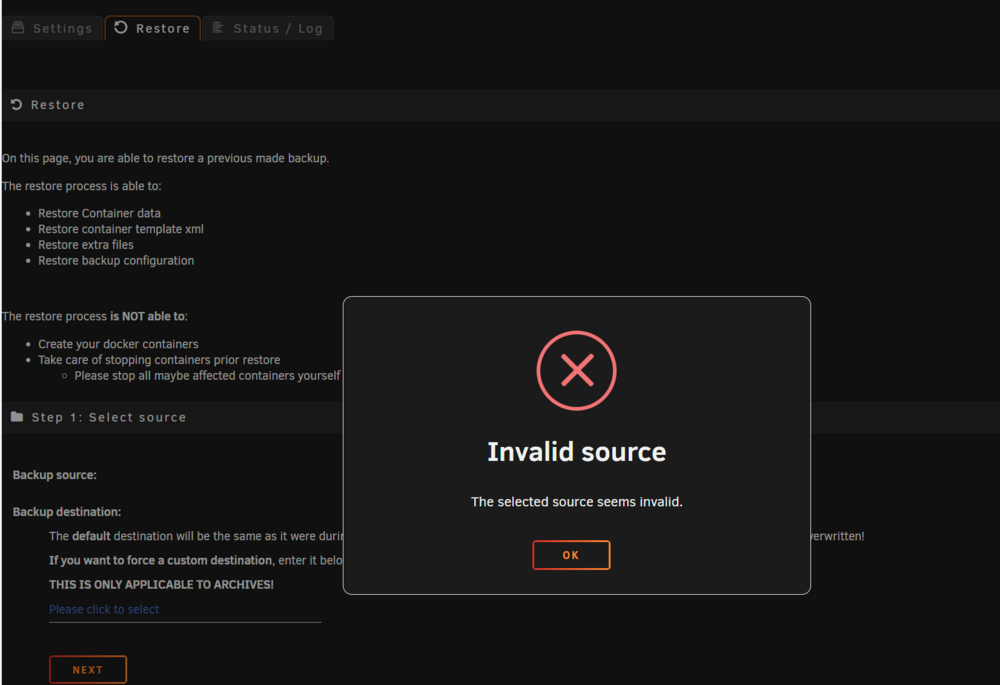Click the Restore tab circular arrow icon

121,27
